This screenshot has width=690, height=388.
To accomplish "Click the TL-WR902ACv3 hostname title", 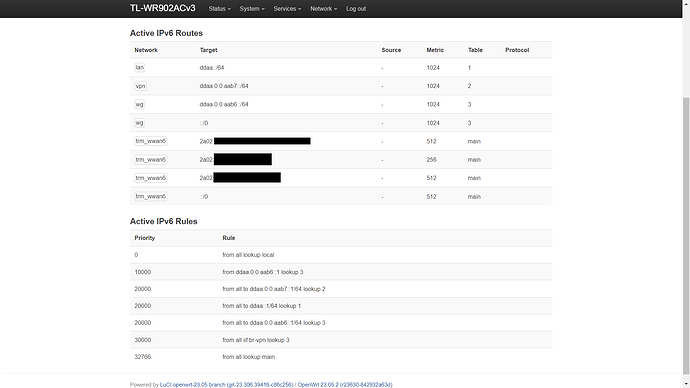I will point(162,8).
